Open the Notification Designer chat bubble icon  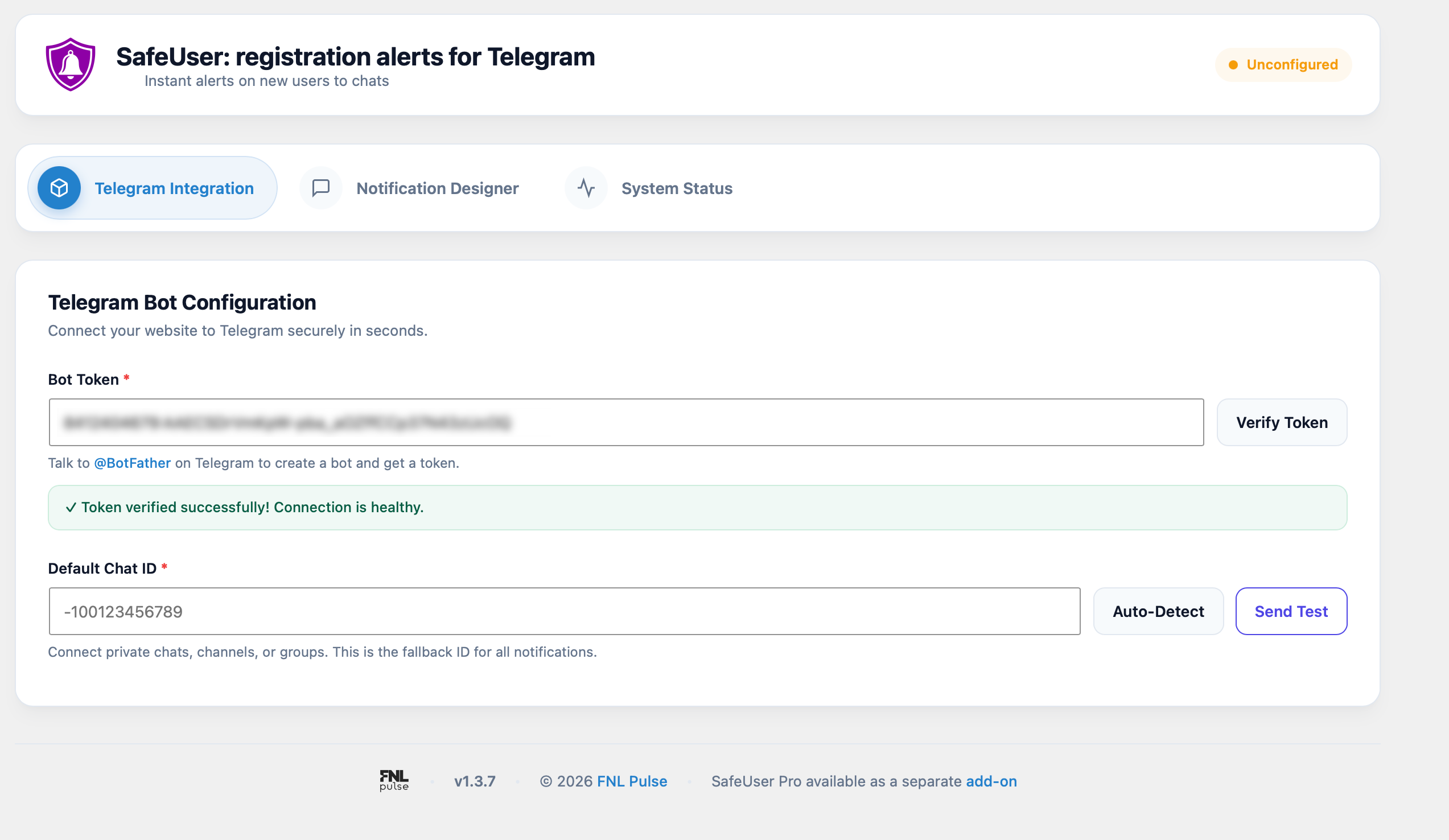coord(321,188)
